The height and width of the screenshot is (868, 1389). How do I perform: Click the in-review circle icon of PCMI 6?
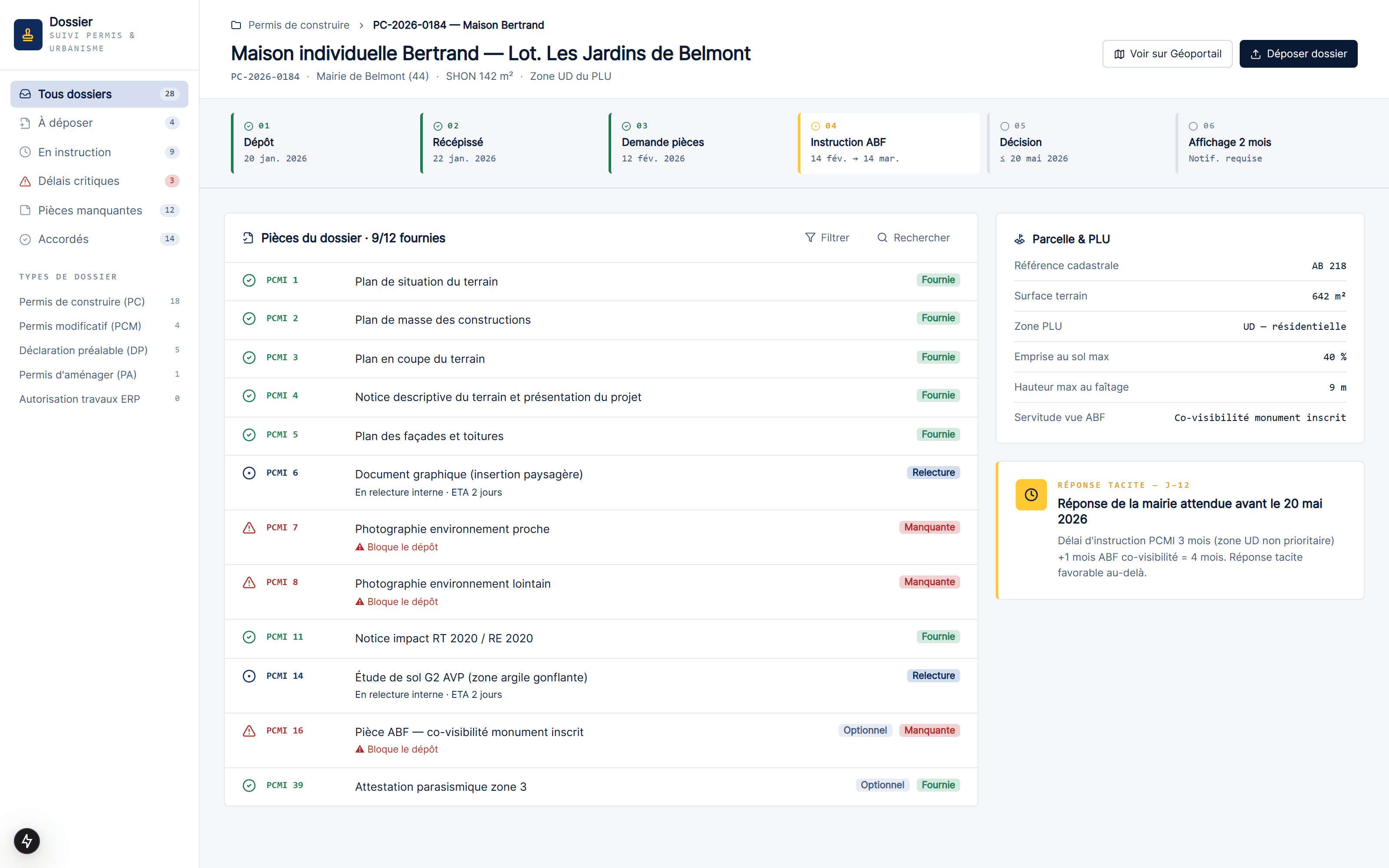pyautogui.click(x=249, y=473)
